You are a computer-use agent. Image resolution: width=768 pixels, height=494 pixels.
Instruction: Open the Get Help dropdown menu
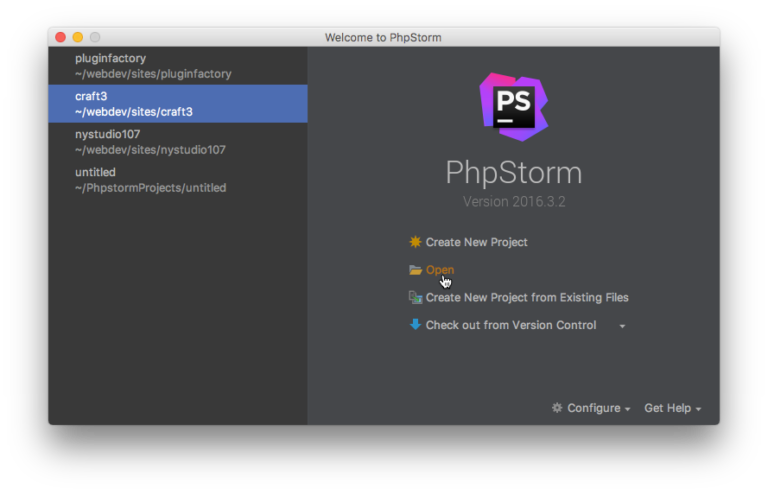(x=672, y=408)
